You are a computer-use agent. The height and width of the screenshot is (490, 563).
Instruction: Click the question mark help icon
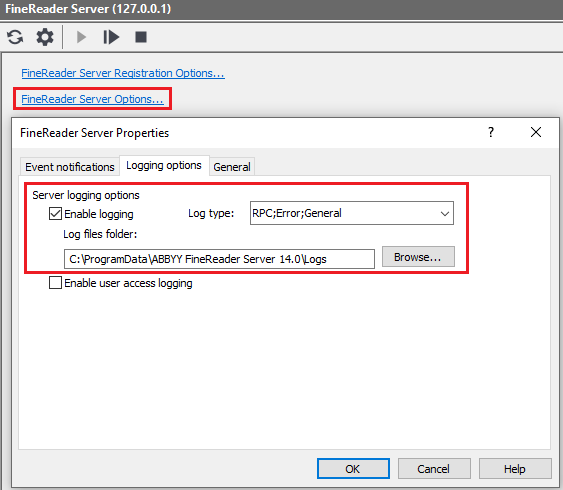(491, 132)
